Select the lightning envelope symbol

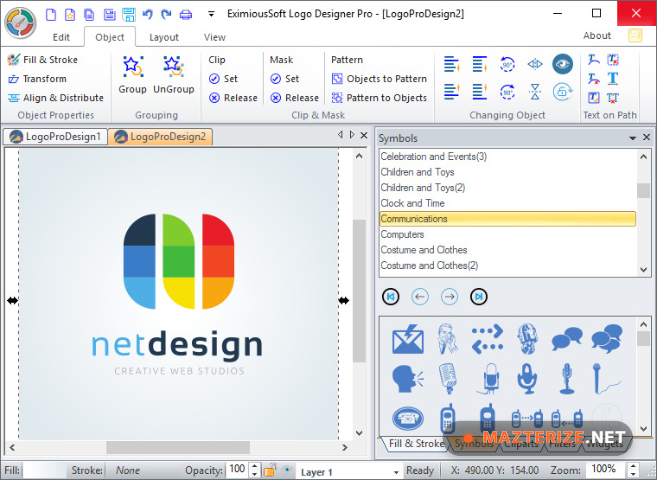[408, 339]
